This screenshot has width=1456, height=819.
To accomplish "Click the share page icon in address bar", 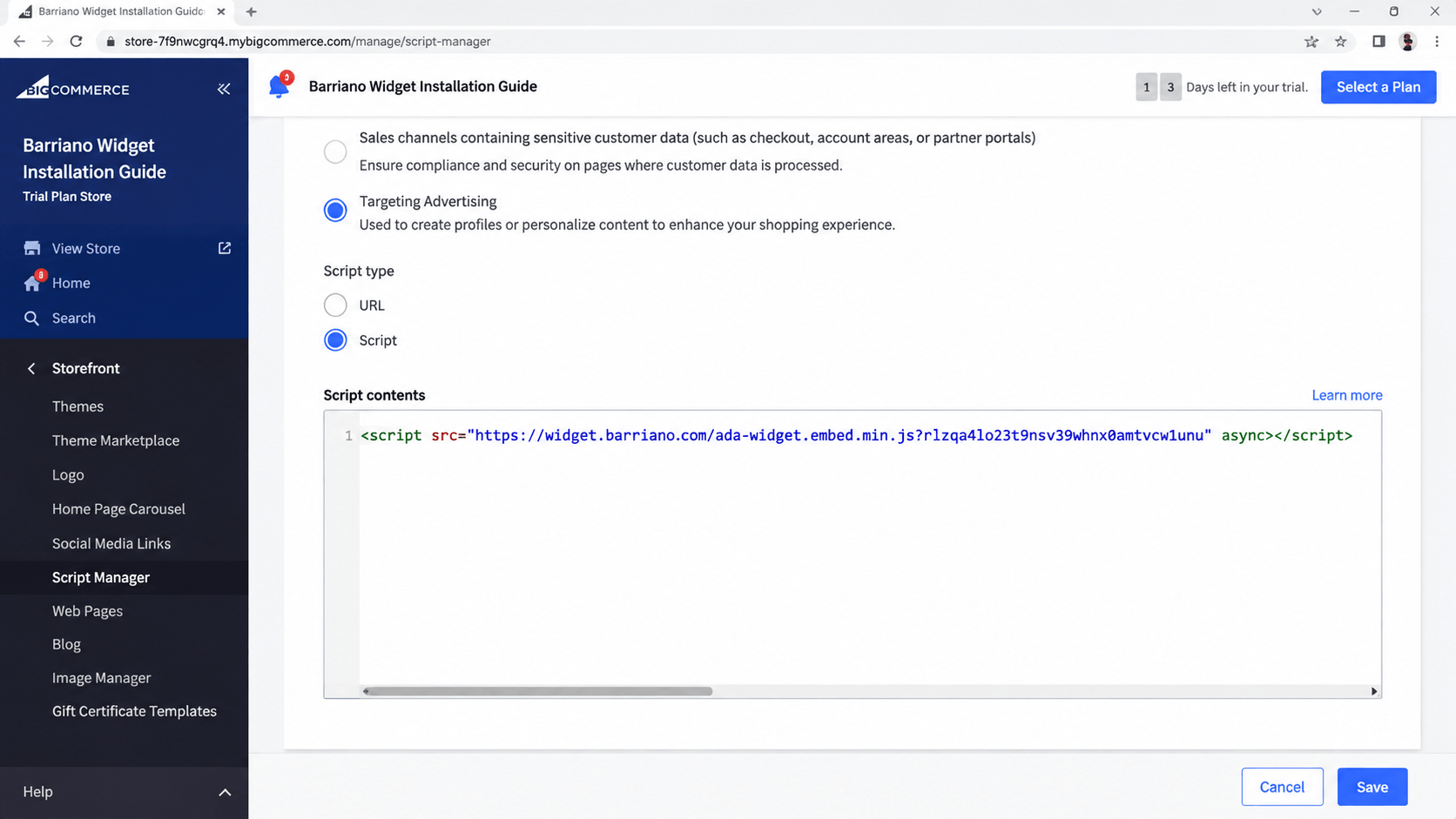I will 1311,41.
